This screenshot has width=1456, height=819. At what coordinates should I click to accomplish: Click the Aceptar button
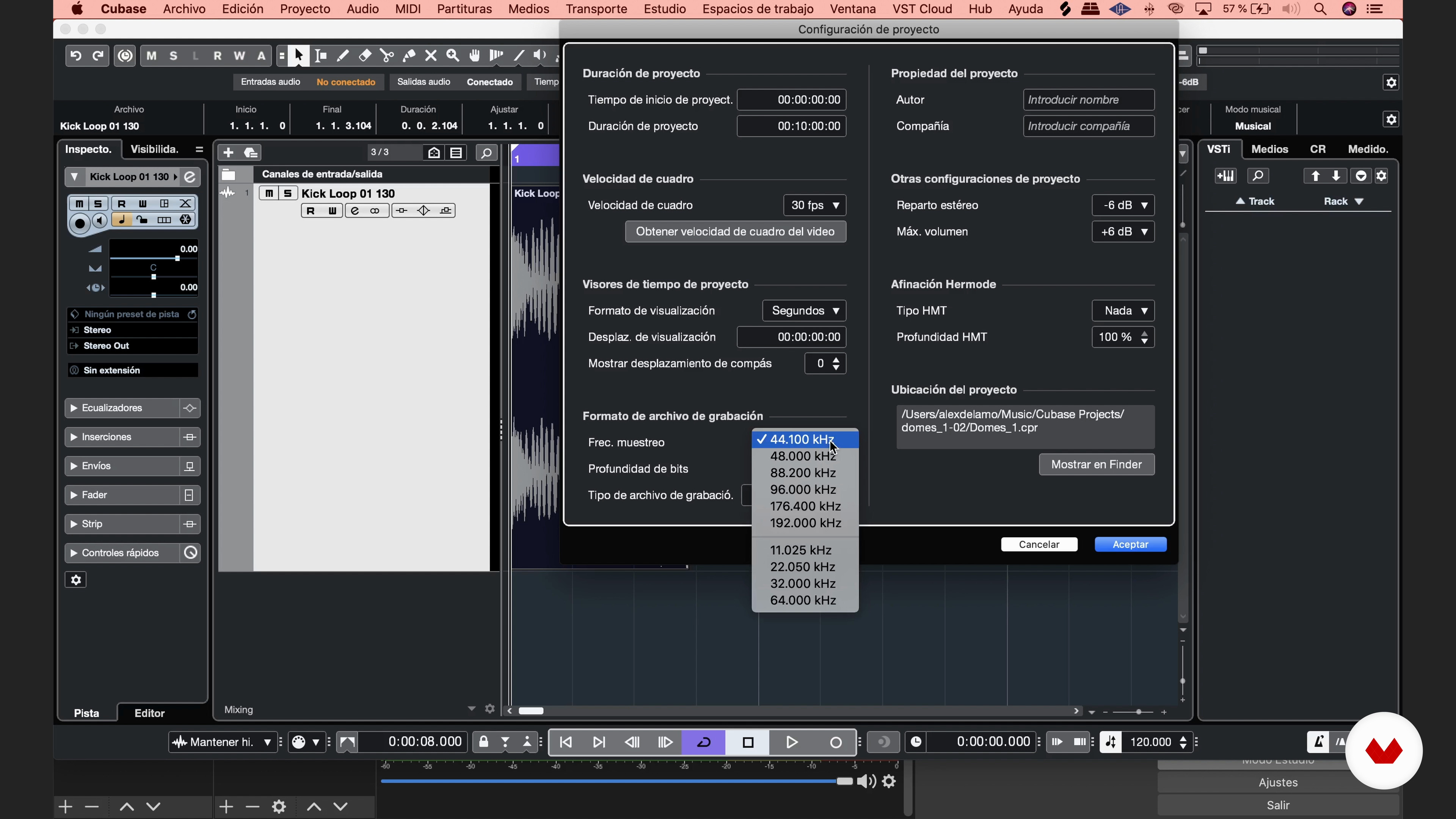(1130, 544)
